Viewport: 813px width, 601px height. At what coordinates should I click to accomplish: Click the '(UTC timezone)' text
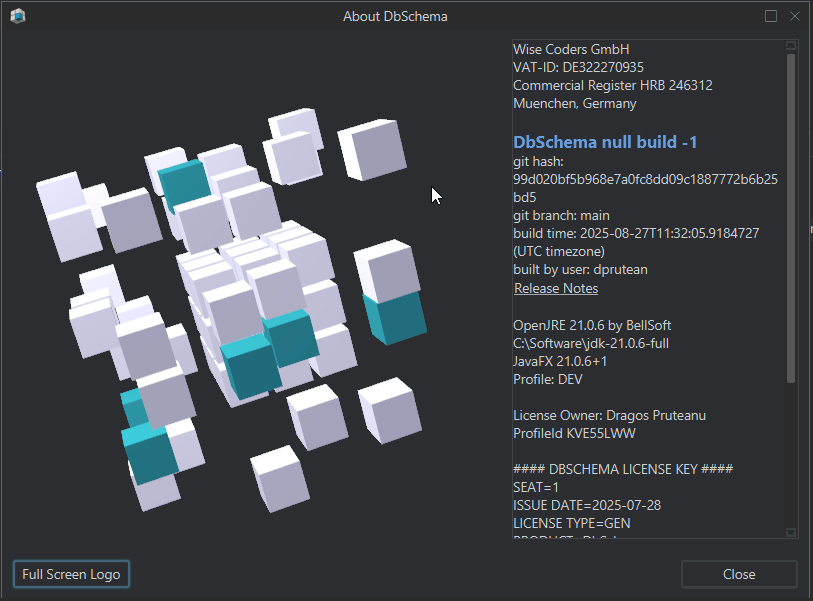(x=559, y=251)
